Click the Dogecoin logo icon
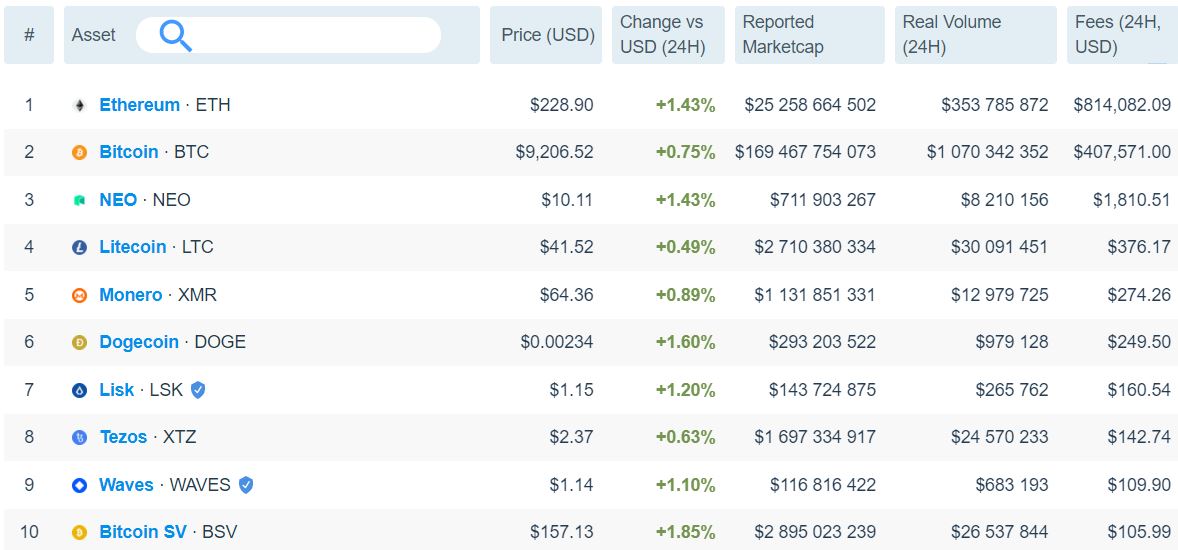The width and height of the screenshot is (1178, 550). tap(80, 343)
